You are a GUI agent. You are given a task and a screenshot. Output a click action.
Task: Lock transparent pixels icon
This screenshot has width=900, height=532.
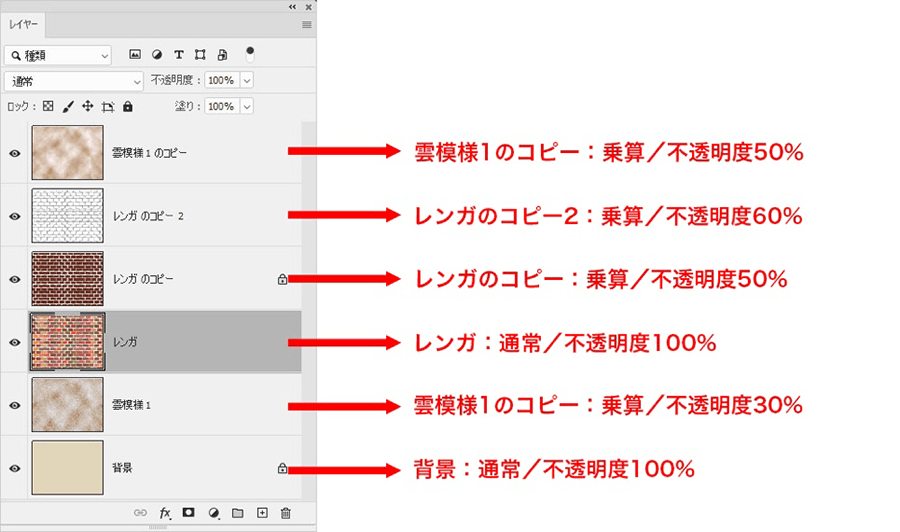pos(48,106)
